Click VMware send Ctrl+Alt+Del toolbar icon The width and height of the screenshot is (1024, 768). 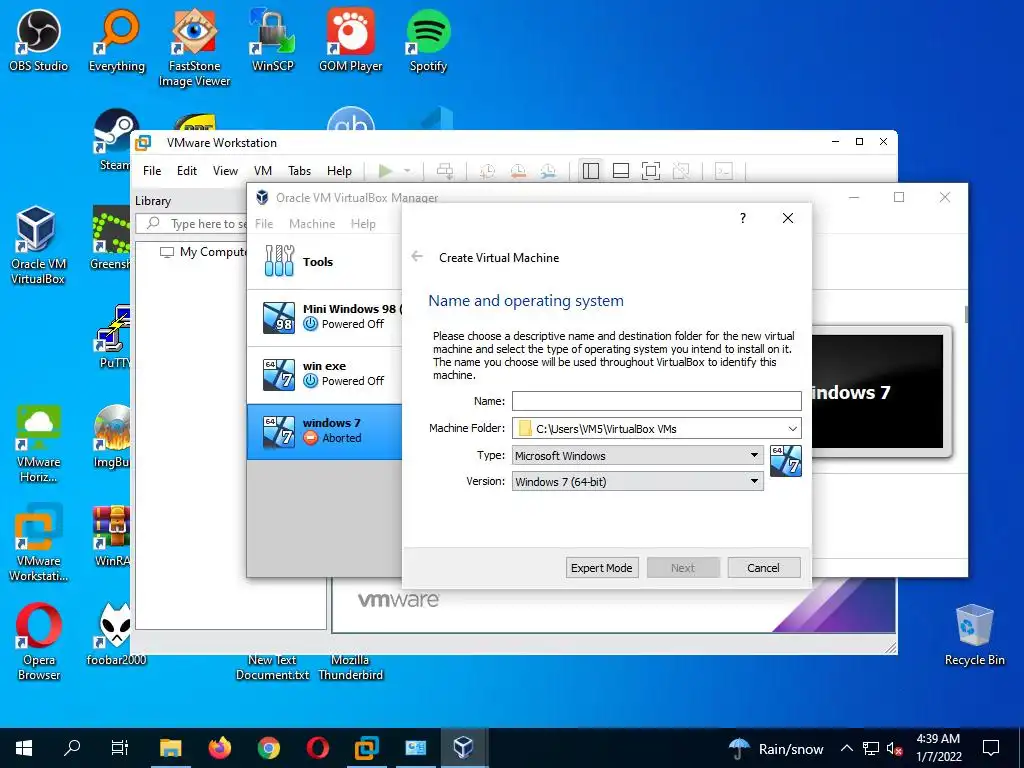[x=445, y=171]
